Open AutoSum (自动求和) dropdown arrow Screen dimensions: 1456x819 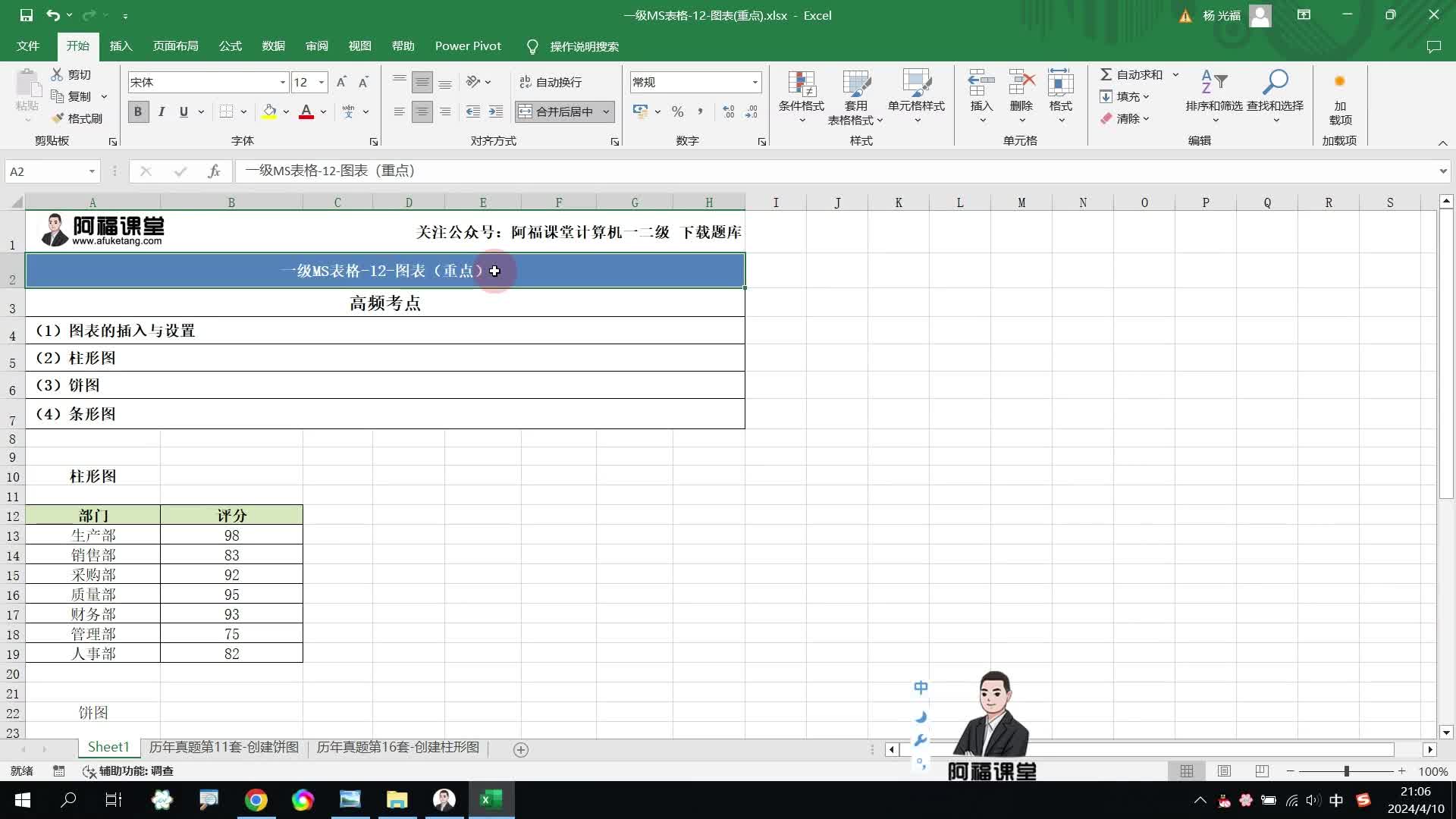click(x=1175, y=74)
